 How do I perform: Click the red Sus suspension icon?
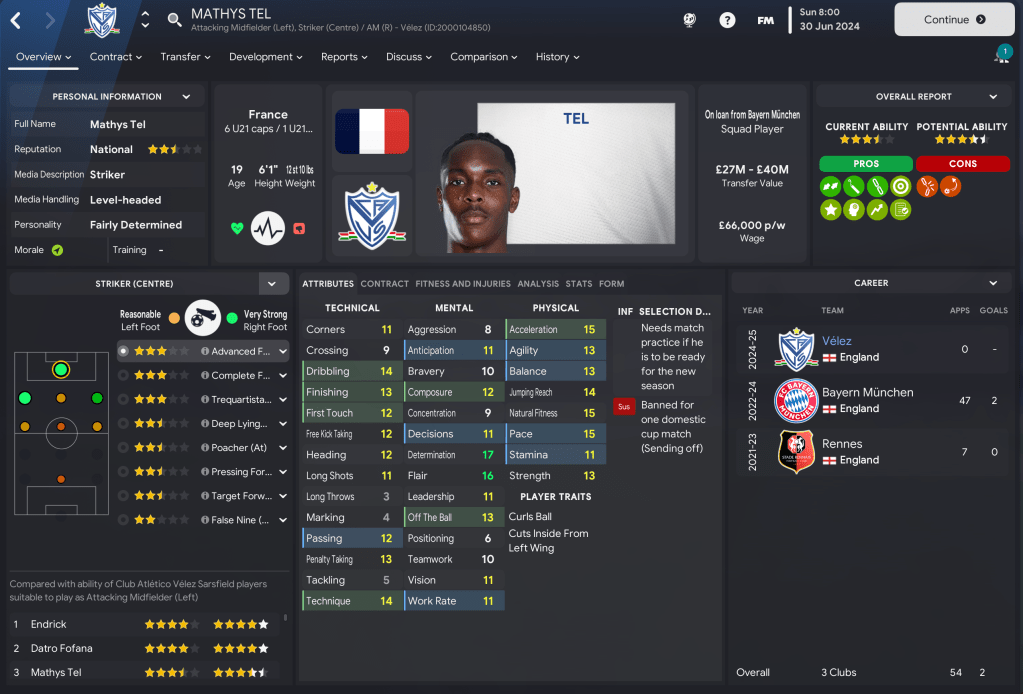click(624, 406)
